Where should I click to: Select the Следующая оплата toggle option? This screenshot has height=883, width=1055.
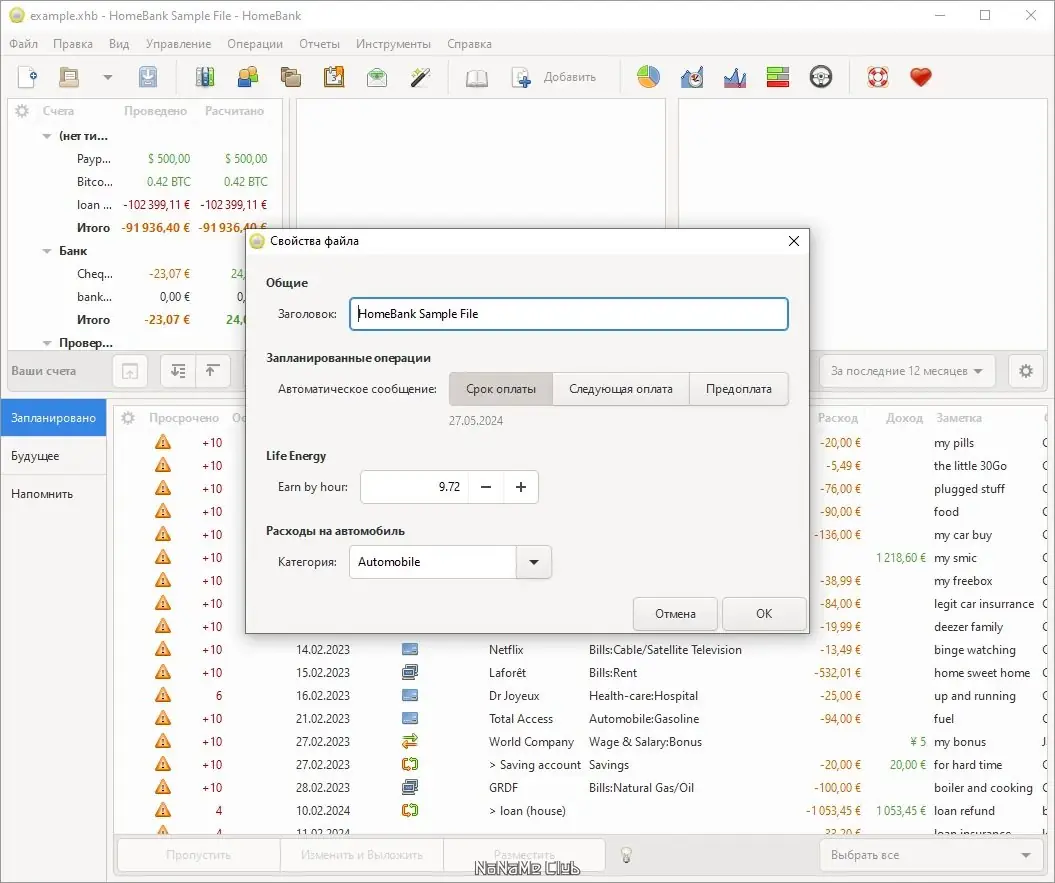(621, 389)
